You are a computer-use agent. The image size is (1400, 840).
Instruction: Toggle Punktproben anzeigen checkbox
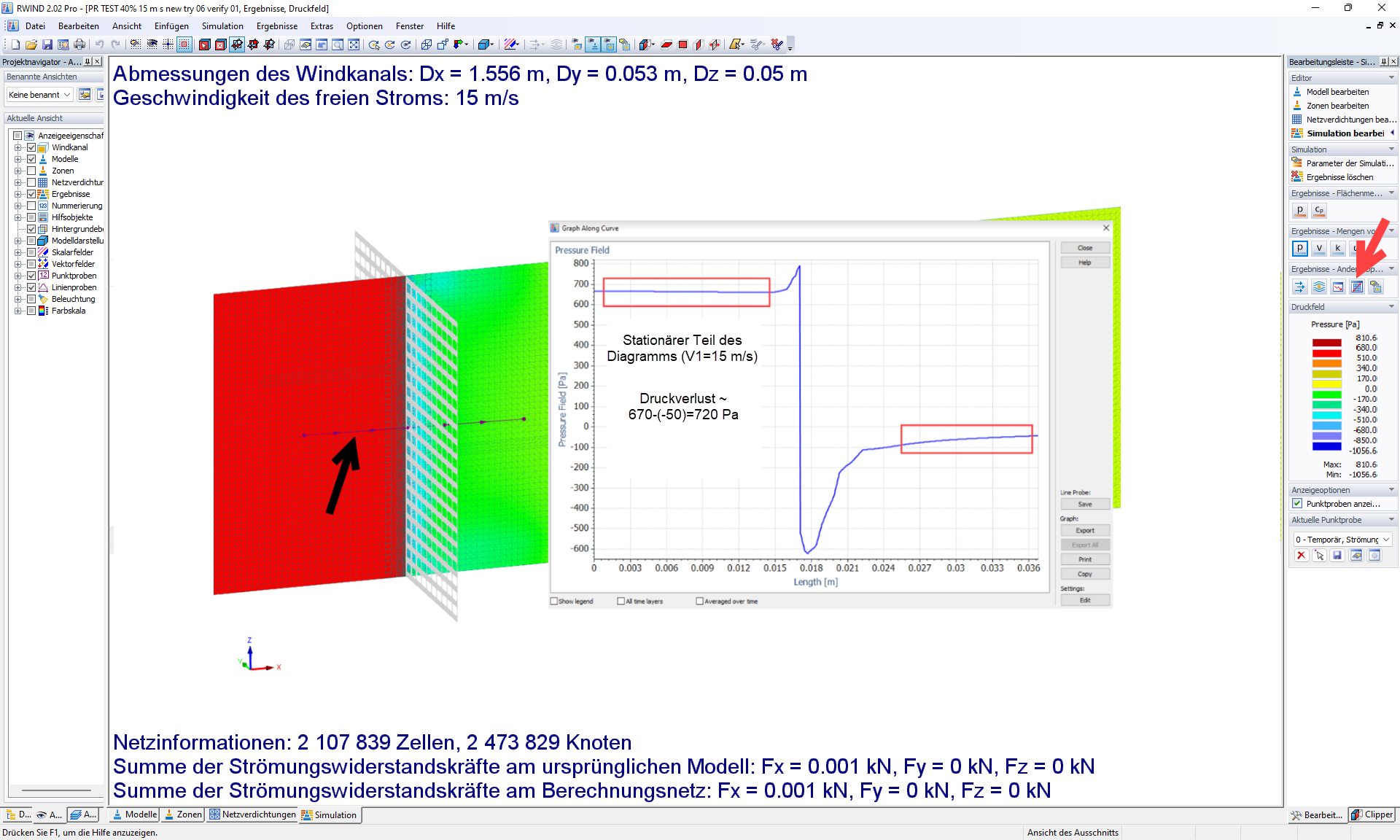(x=1297, y=504)
